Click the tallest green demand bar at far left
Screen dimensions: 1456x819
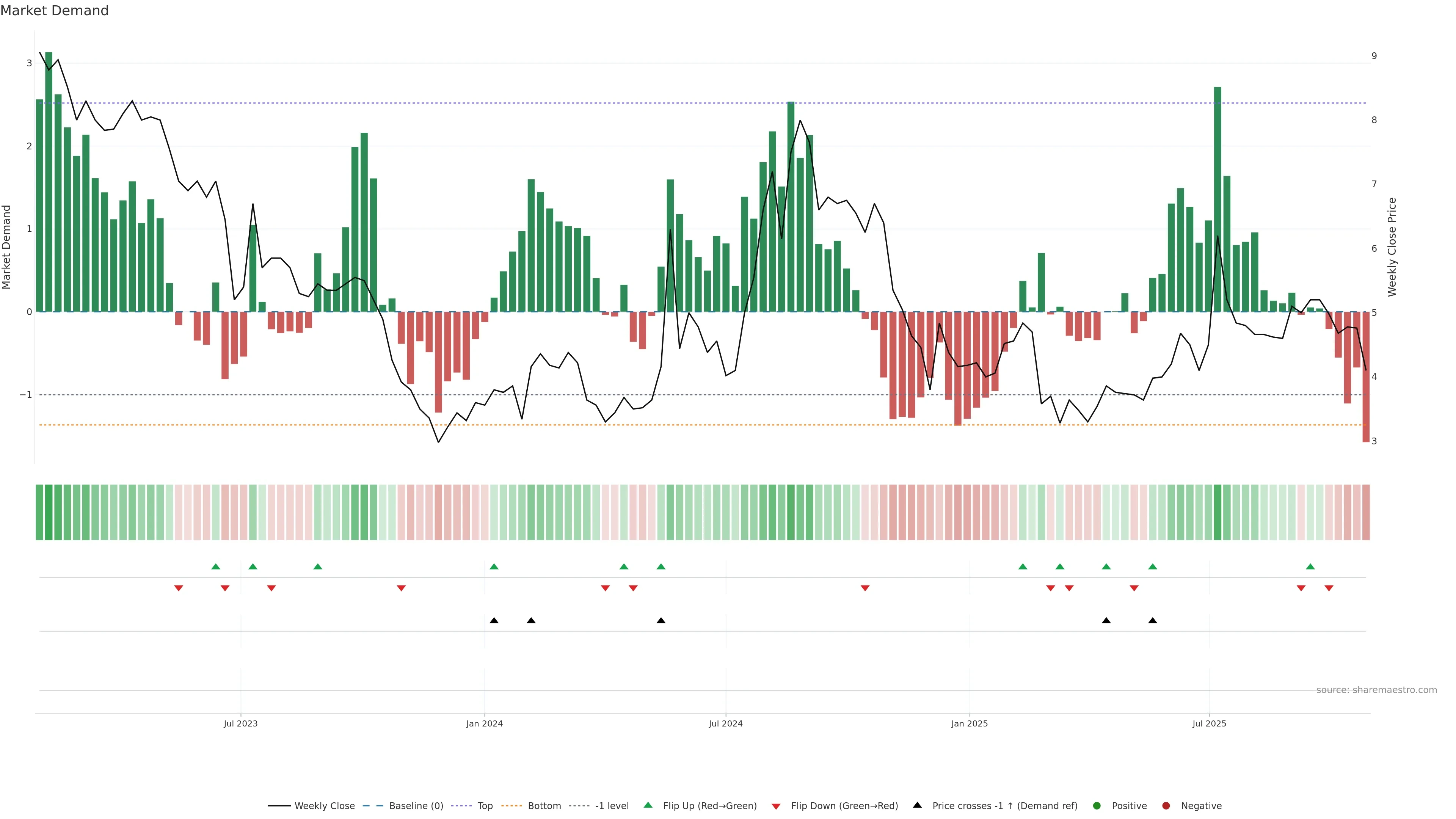(x=49, y=181)
